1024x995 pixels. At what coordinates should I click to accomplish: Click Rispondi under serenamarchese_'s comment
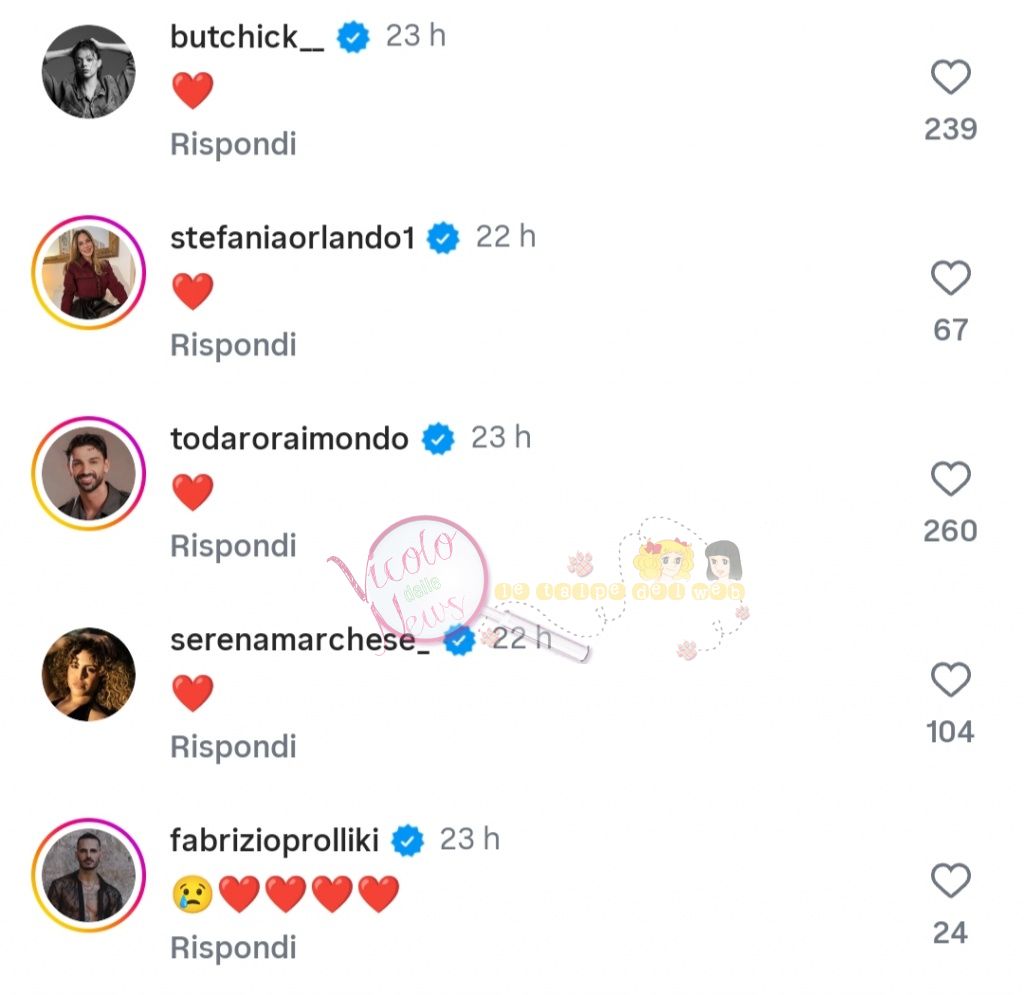click(233, 747)
